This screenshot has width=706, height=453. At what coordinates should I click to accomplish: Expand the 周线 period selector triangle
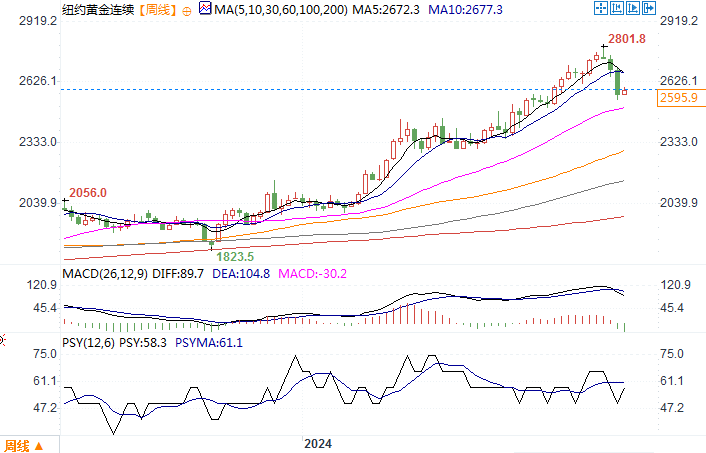pyautogui.click(x=39, y=446)
